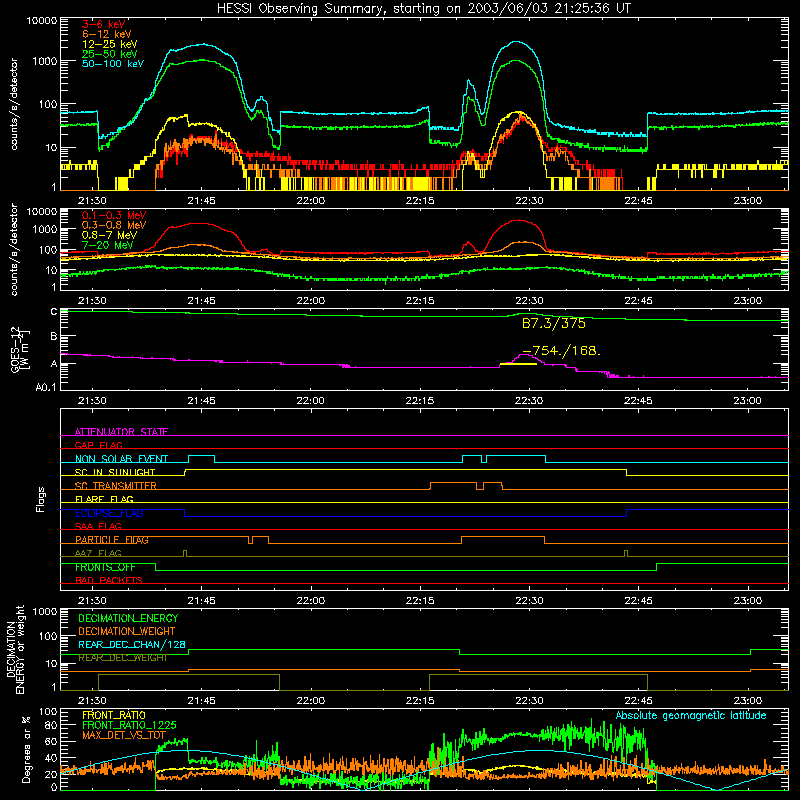Click the PARTICLE_FLAG label
Screen dimensions: 800x800
point(112,540)
